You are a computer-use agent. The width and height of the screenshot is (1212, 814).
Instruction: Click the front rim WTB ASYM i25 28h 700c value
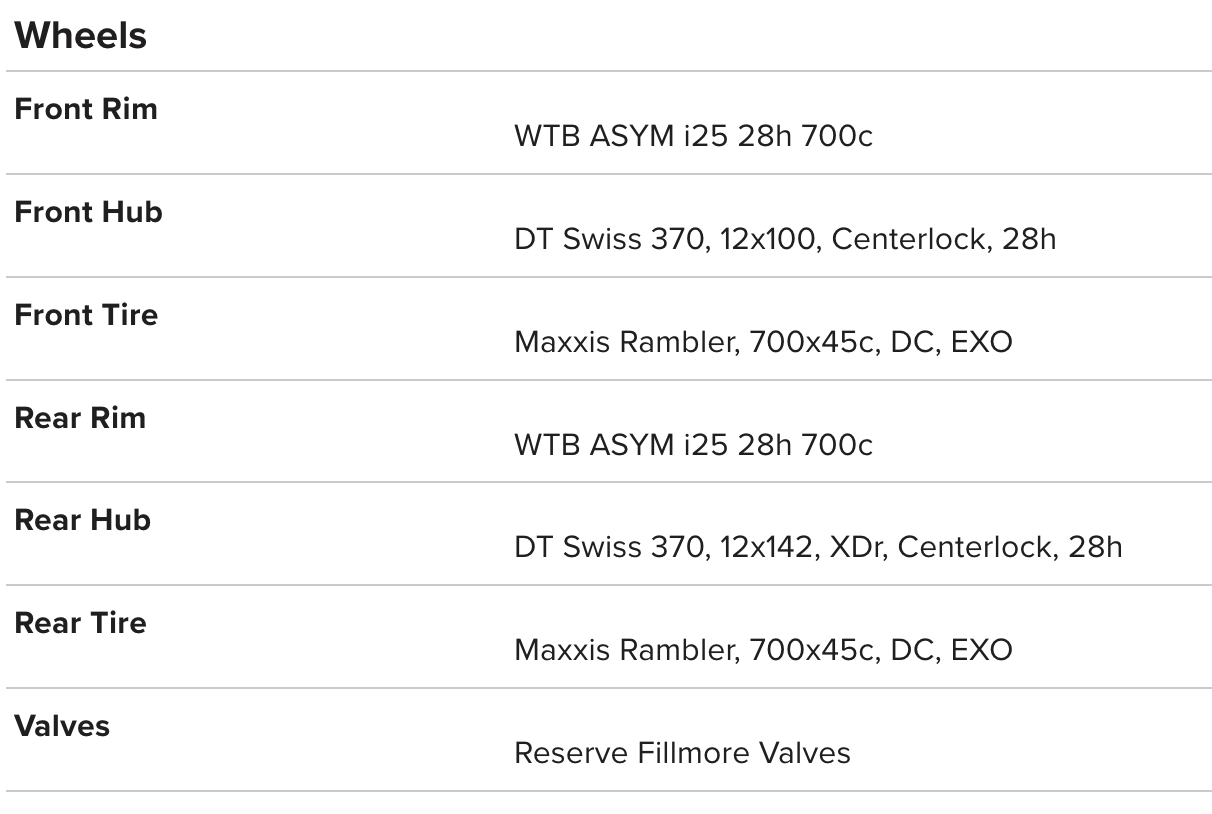point(693,135)
